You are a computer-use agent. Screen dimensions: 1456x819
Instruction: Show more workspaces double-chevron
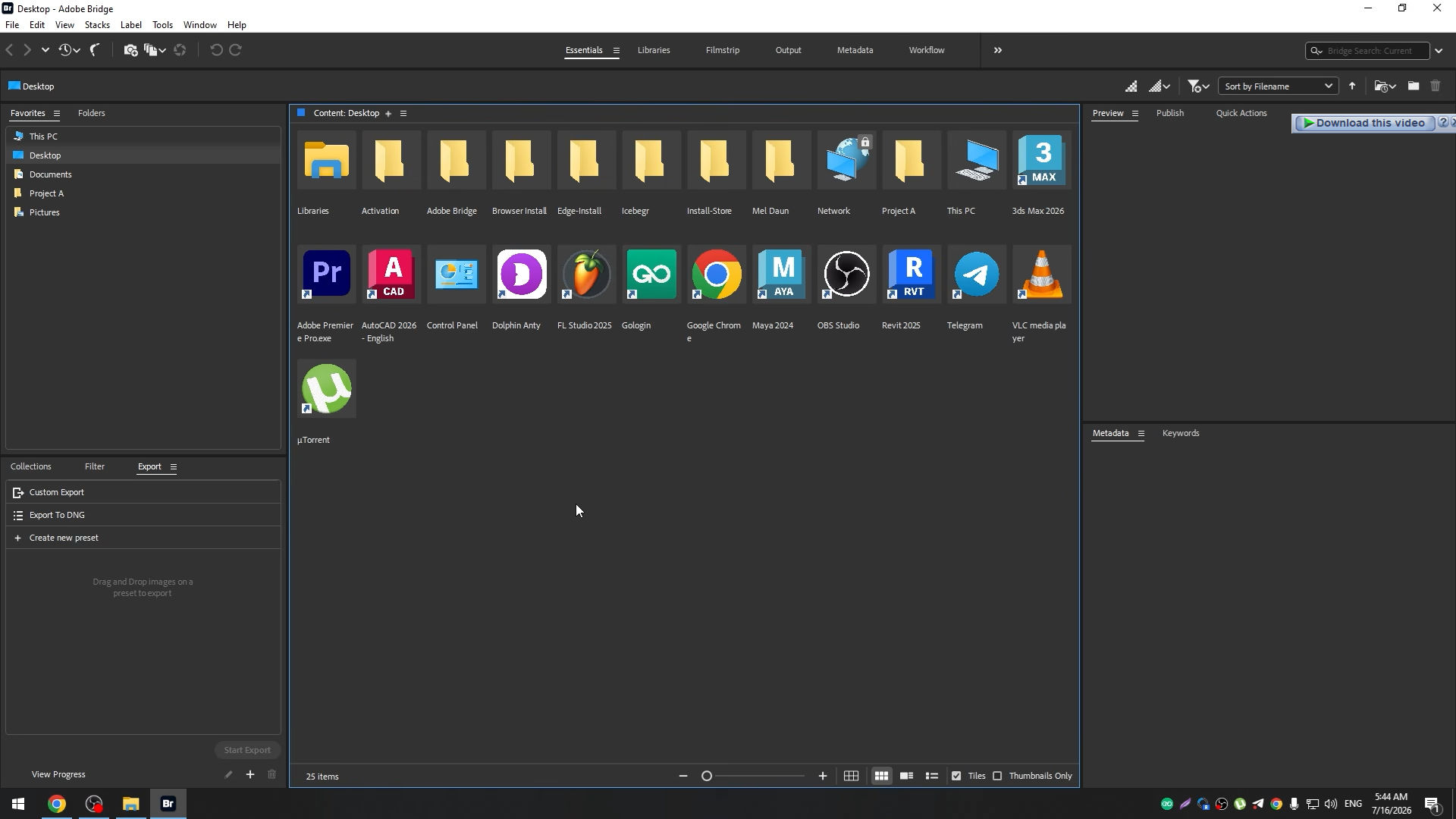coord(998,50)
